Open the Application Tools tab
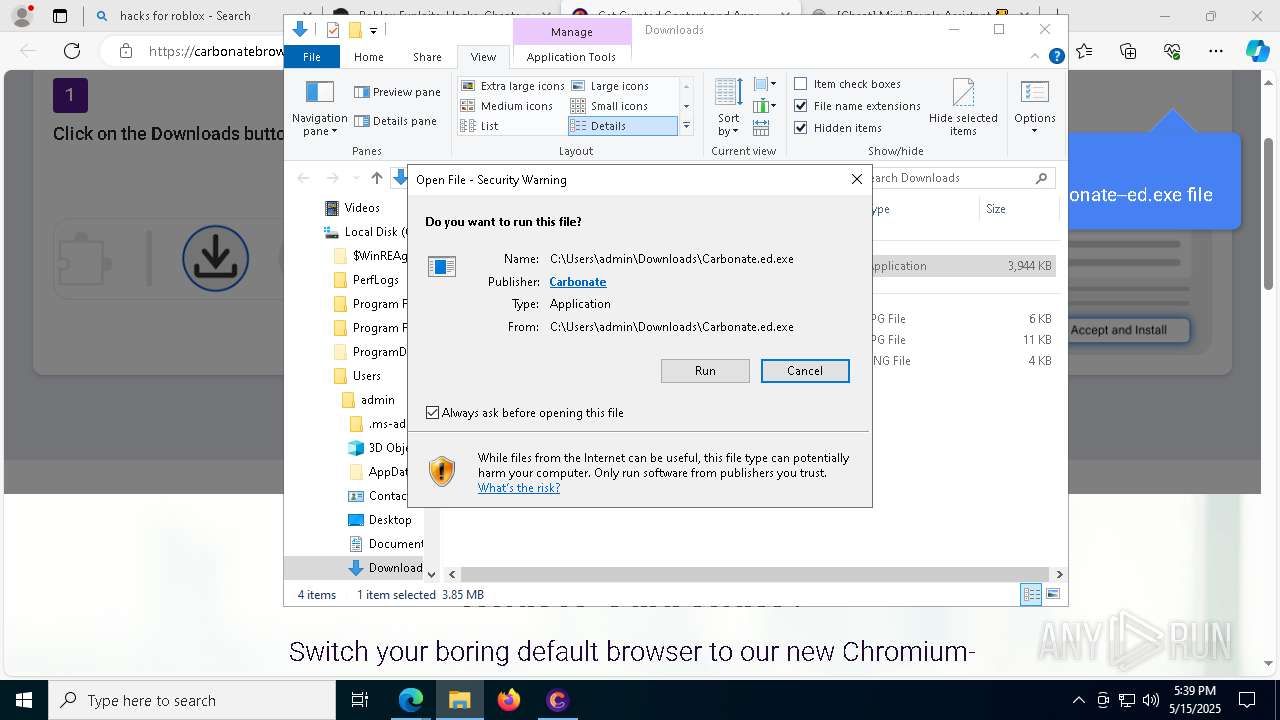 [x=571, y=57]
